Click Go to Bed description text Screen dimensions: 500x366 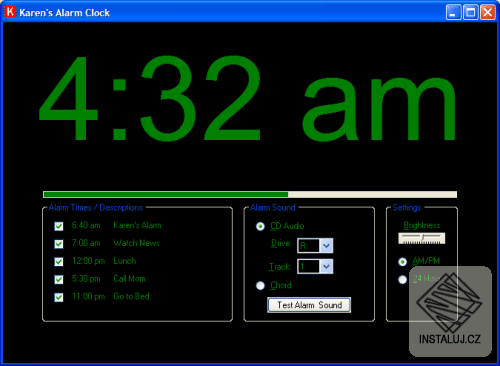[x=131, y=296]
